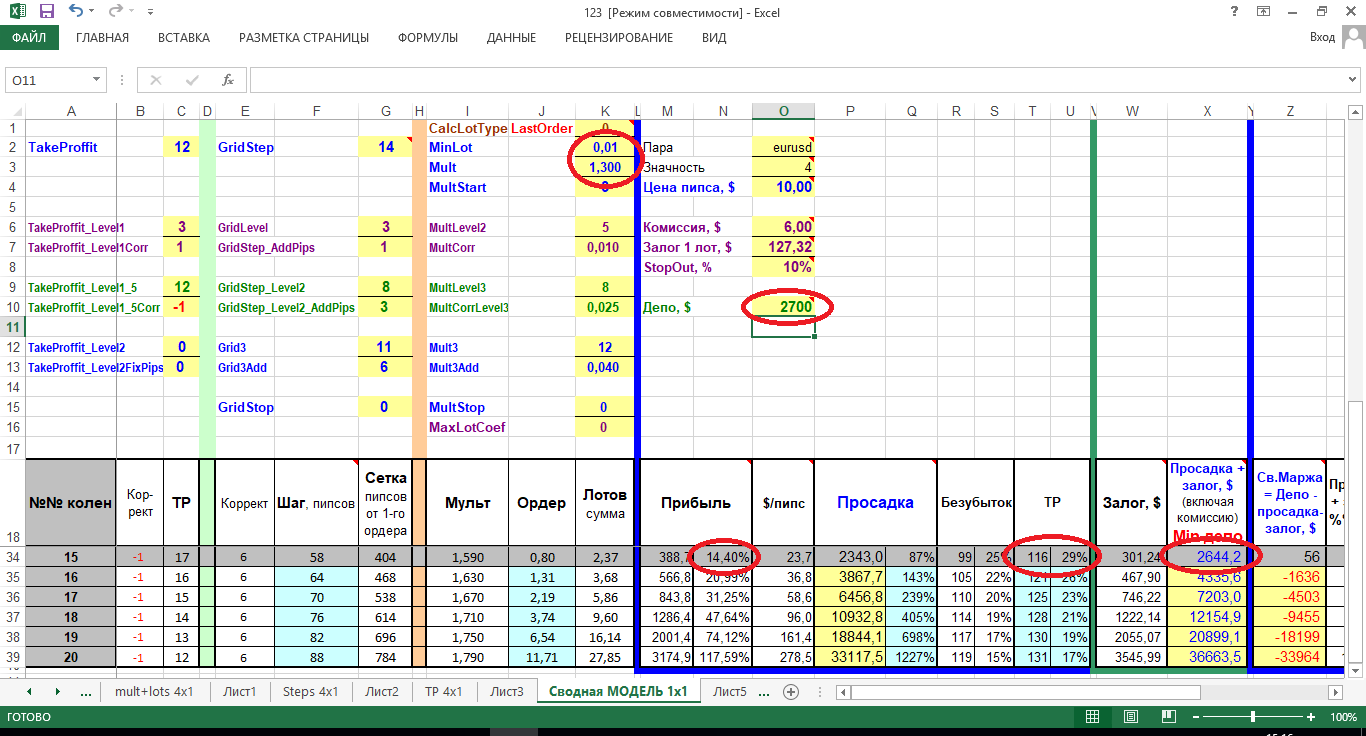Viewport: 1366px width, 736px height.
Task: Click the Insert Function fx icon
Action: [228, 80]
